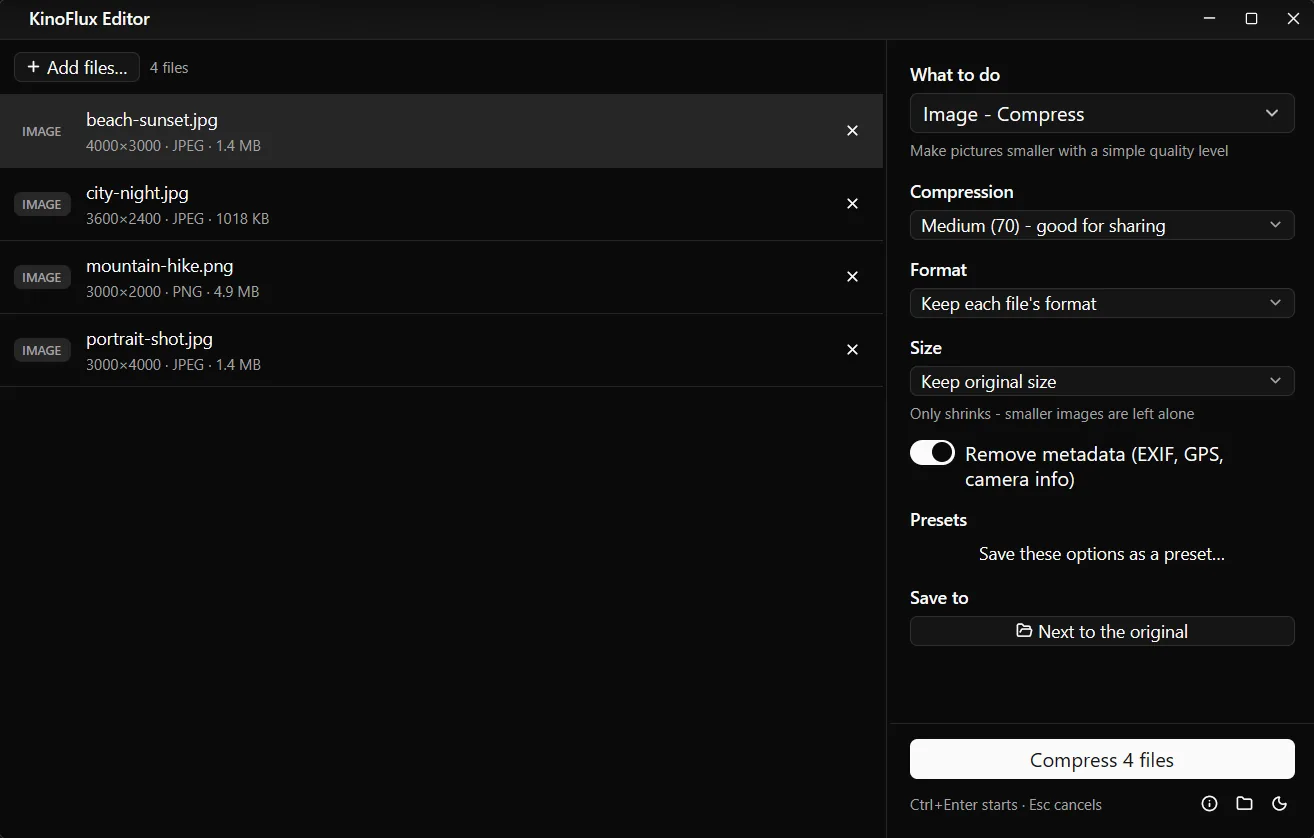Remove mountain-hike.png from the list

852,277
